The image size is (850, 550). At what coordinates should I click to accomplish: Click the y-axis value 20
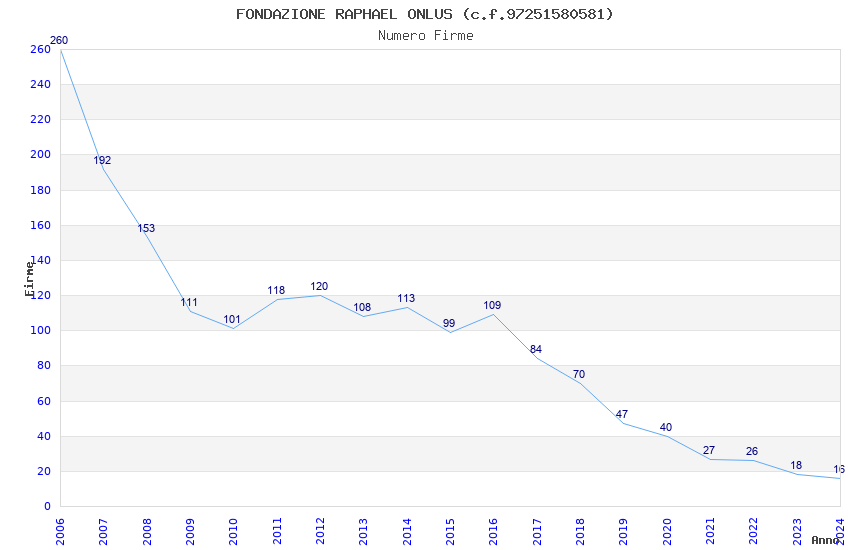(44, 471)
